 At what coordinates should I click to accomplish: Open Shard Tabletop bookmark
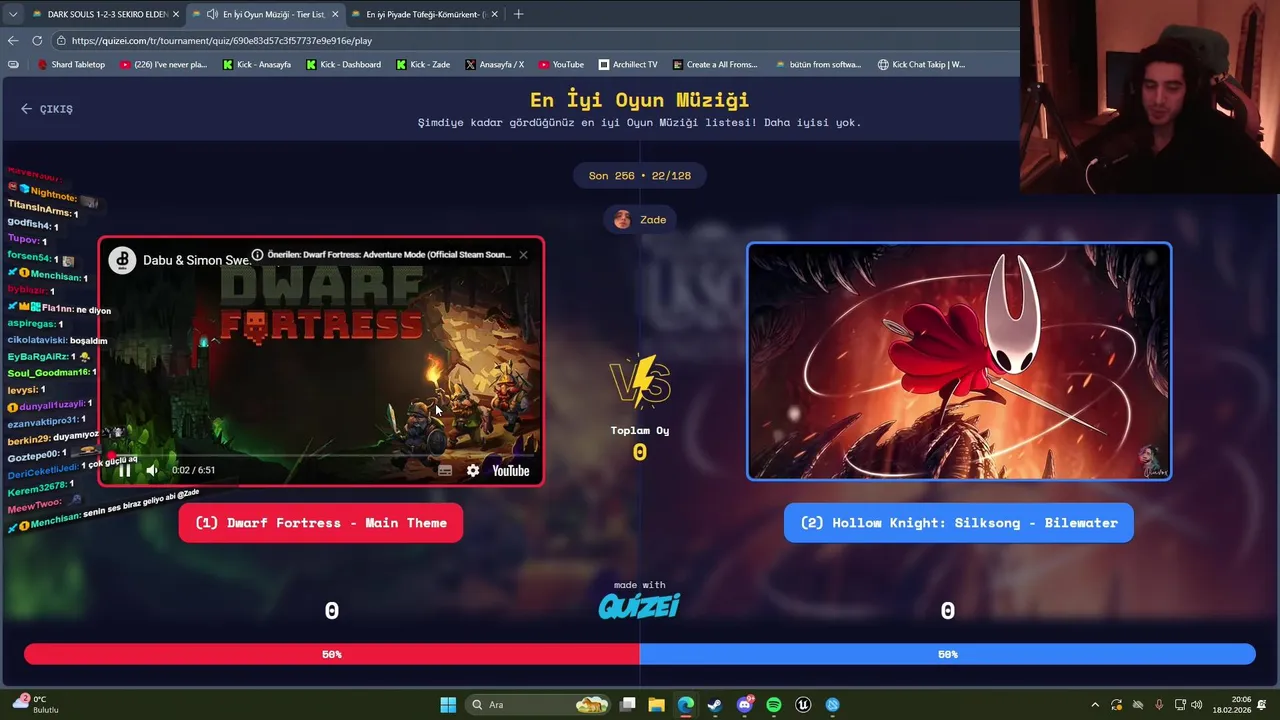(71, 65)
